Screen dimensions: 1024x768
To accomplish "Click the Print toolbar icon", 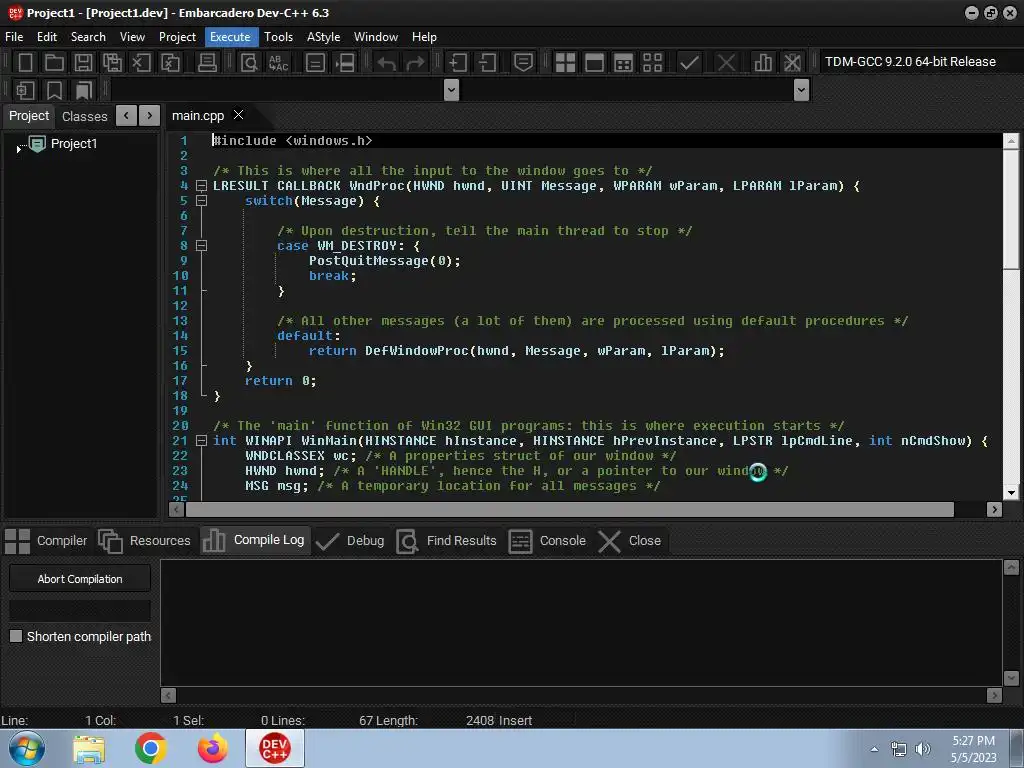I will coord(207,63).
